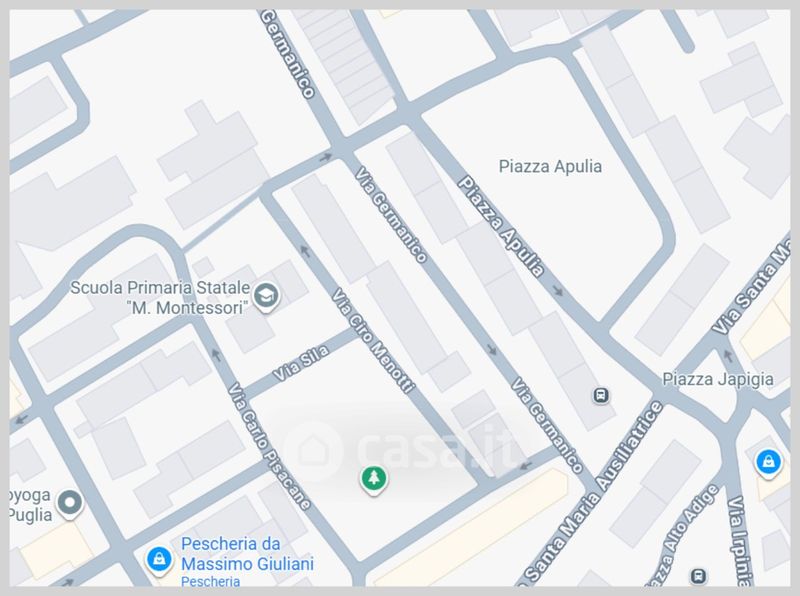The width and height of the screenshot is (800, 596).
Task: Select the Piazza Japigia label
Action: [x=717, y=379]
